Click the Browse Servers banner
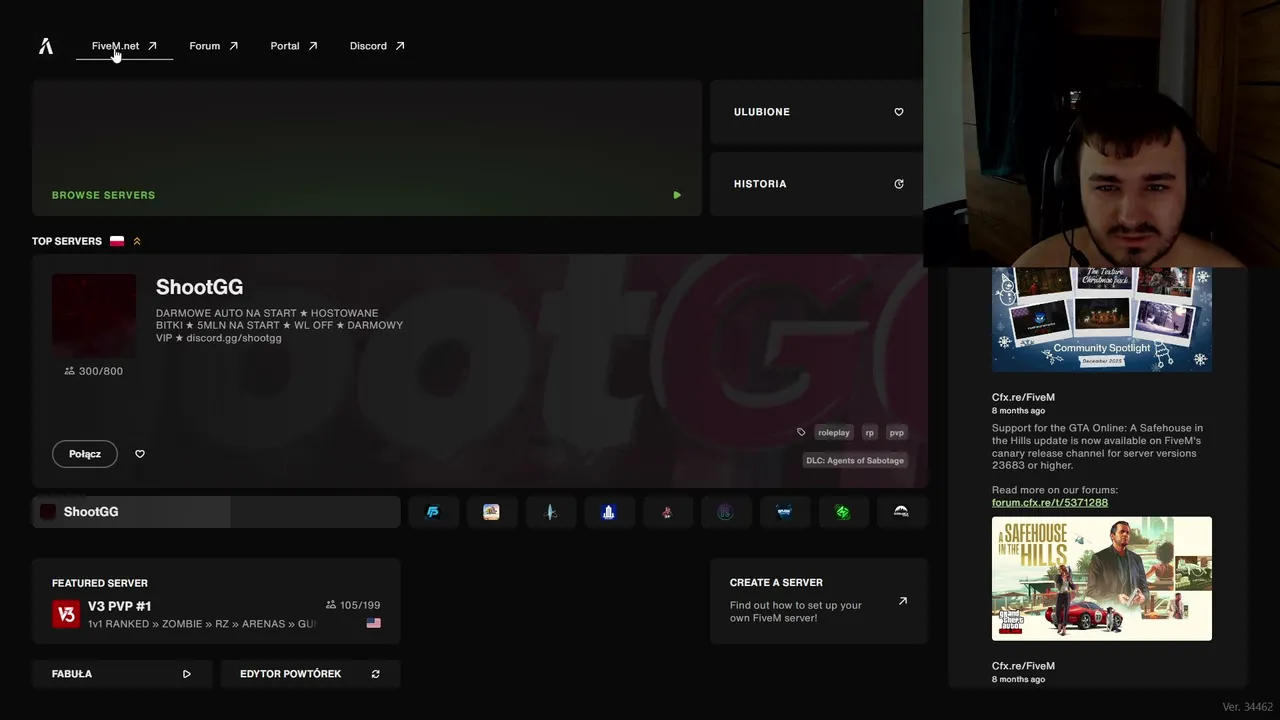Viewport: 1280px width, 720px height. pos(367,148)
